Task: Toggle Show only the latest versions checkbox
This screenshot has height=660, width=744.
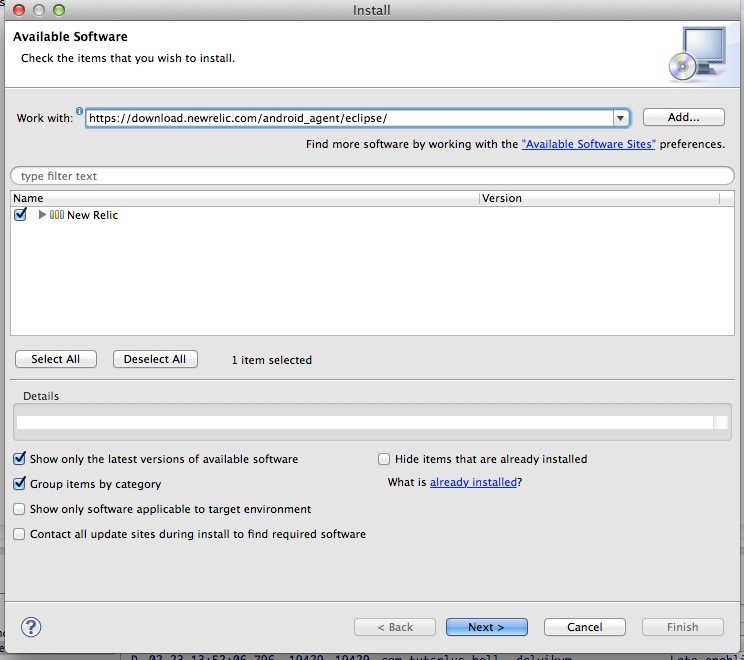Action: 19,458
